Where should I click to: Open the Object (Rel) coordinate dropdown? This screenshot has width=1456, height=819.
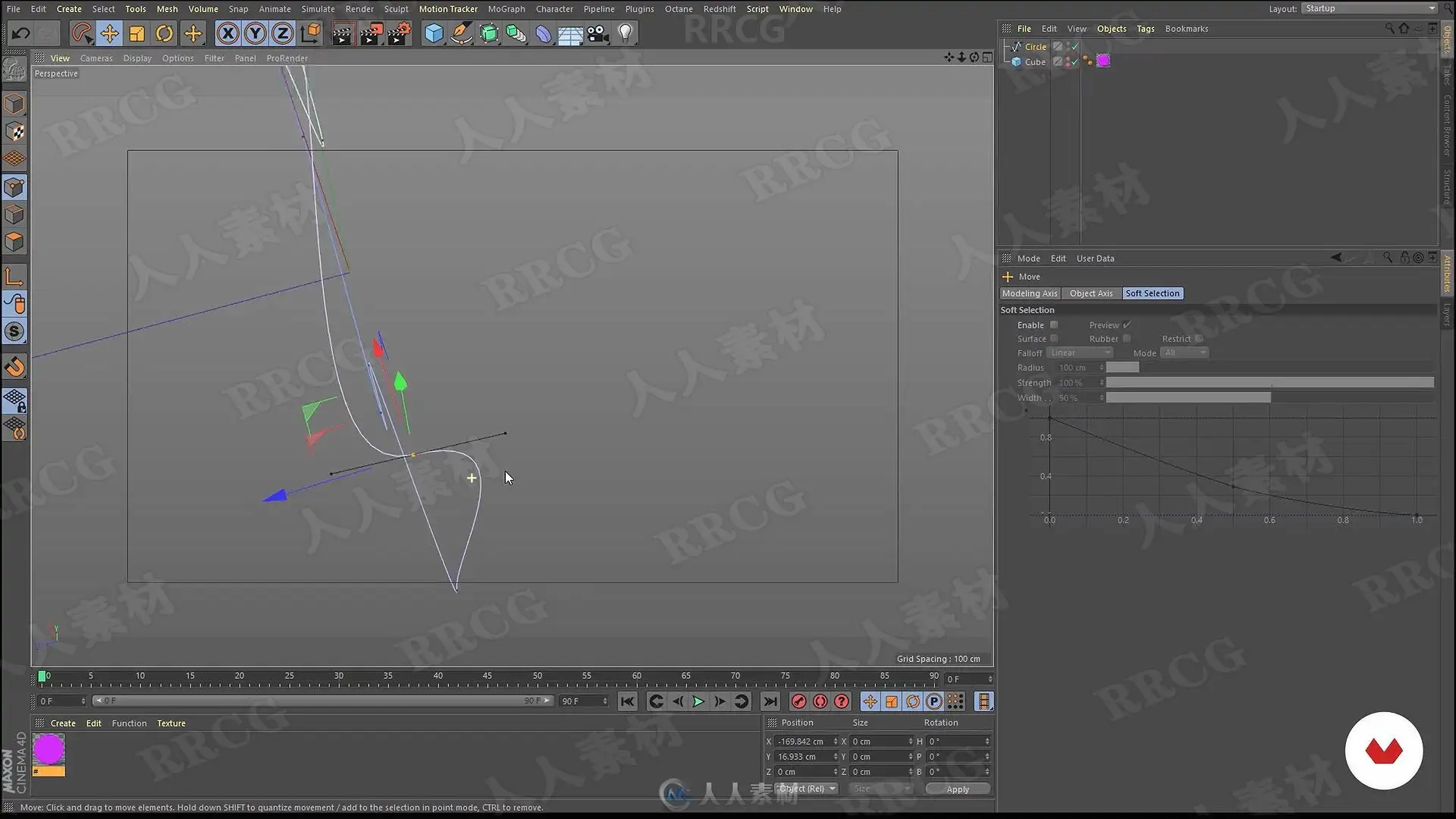pos(806,789)
